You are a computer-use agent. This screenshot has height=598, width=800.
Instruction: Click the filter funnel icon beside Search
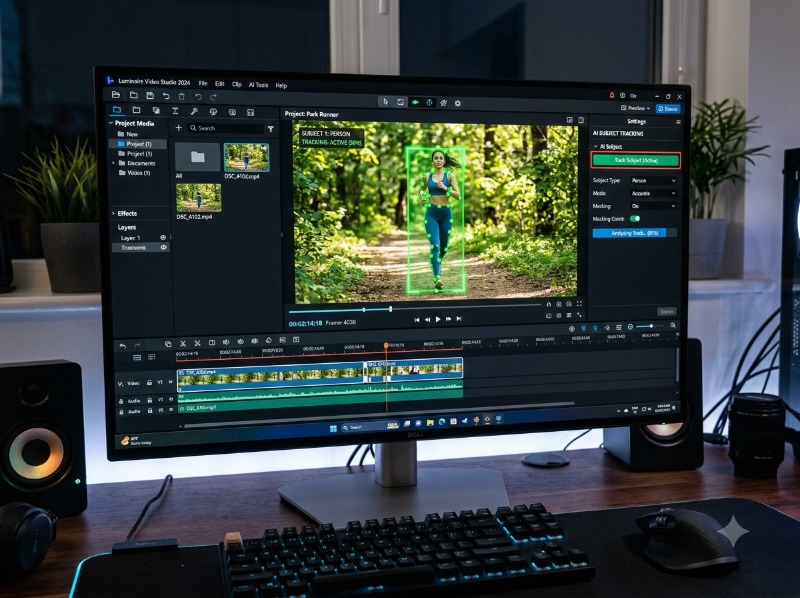coord(270,129)
